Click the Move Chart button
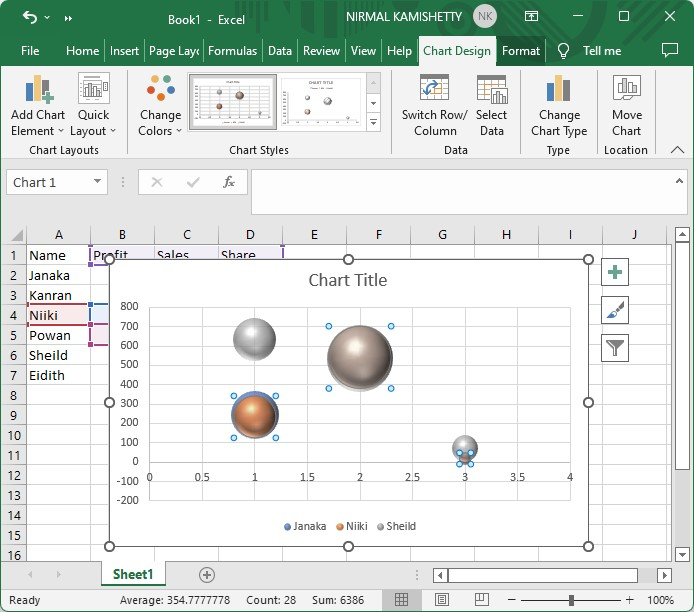Screen dimensions: 694x612 click(x=627, y=108)
